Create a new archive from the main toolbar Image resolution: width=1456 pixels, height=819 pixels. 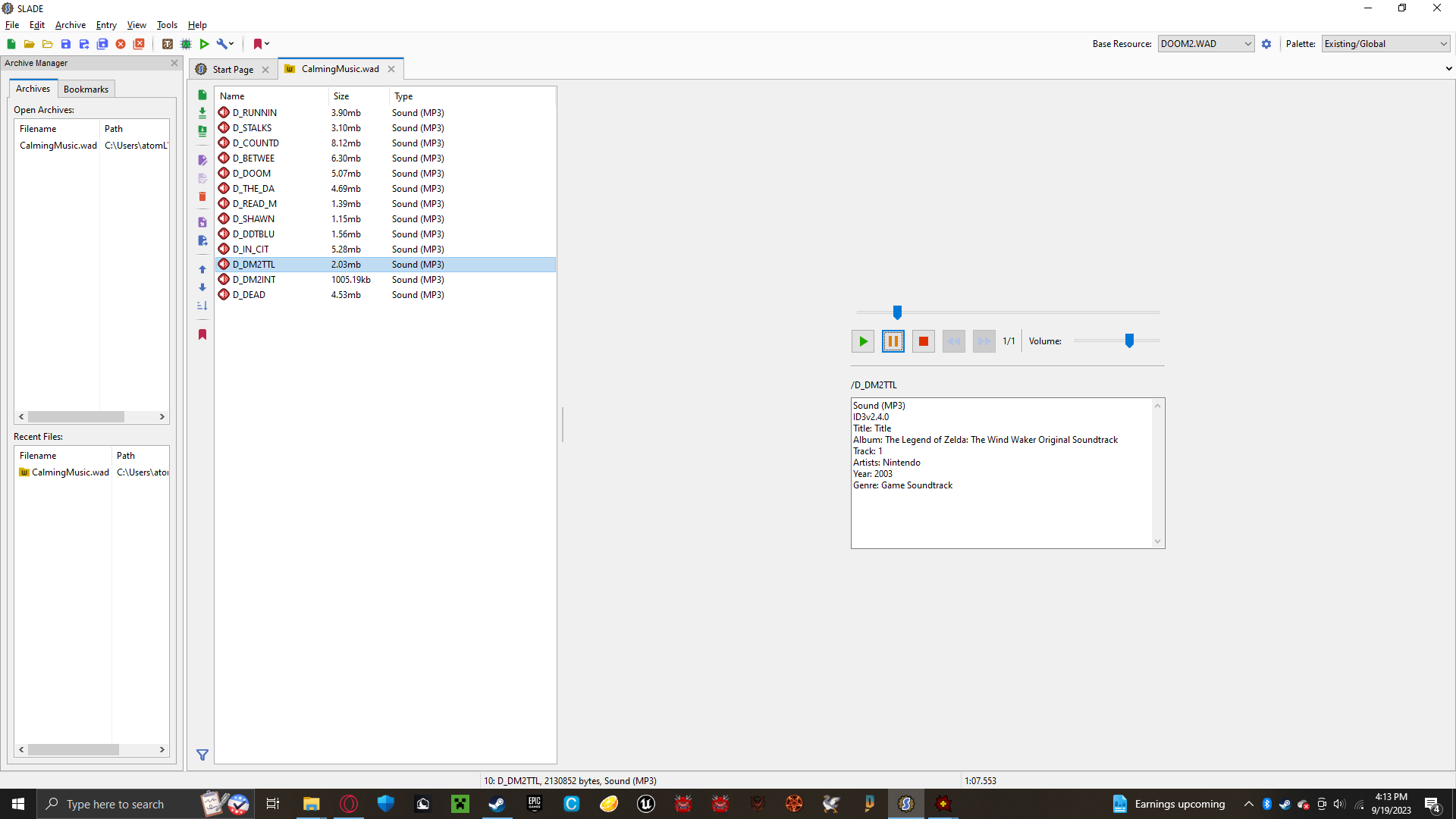(x=11, y=44)
